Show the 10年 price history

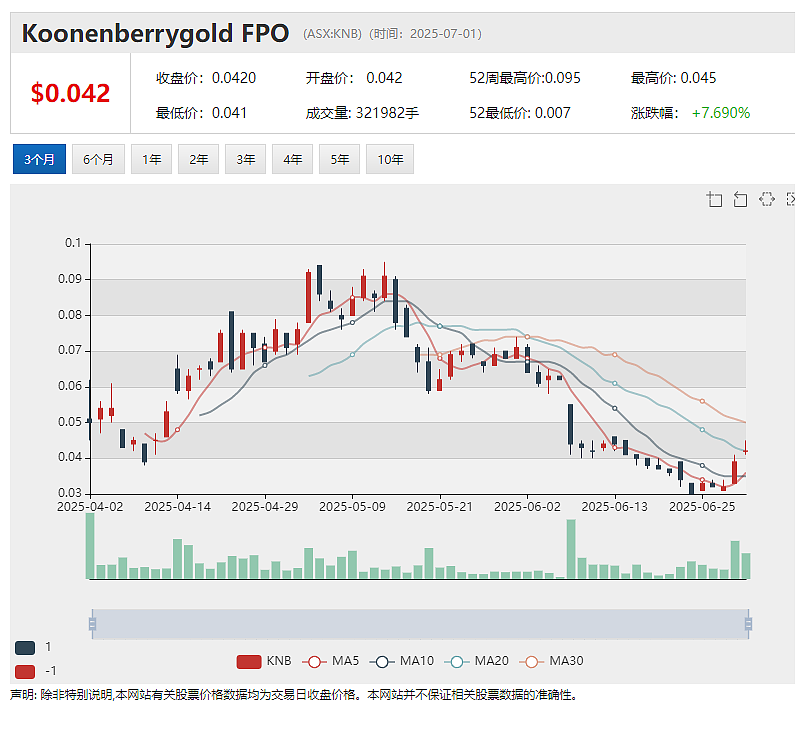390,159
